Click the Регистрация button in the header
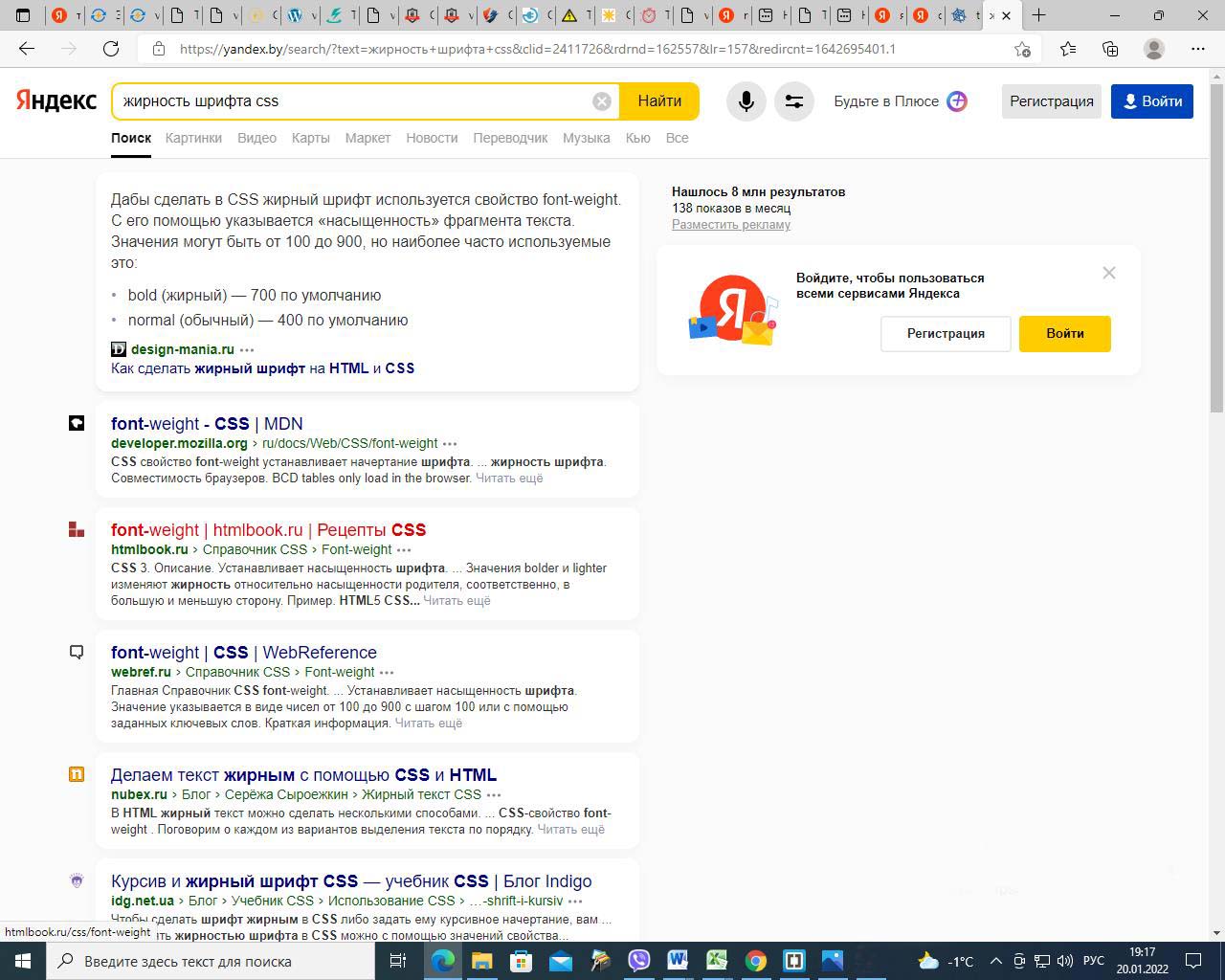This screenshot has height=980, width=1225. tap(1051, 101)
